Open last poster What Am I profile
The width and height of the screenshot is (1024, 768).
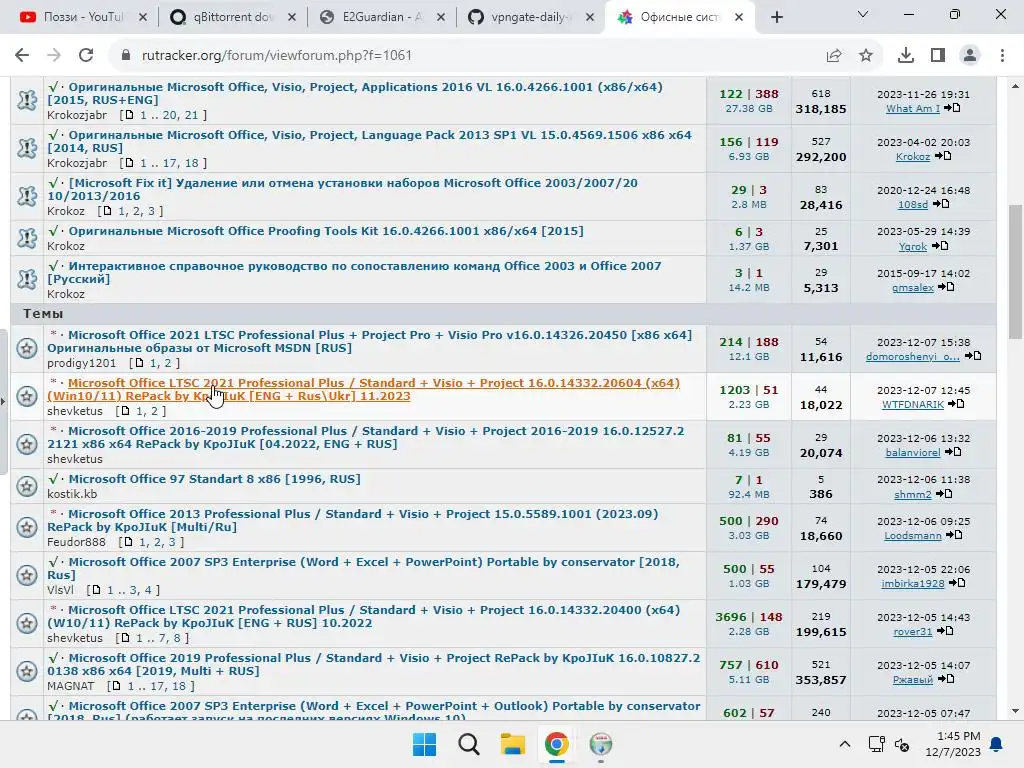912,108
